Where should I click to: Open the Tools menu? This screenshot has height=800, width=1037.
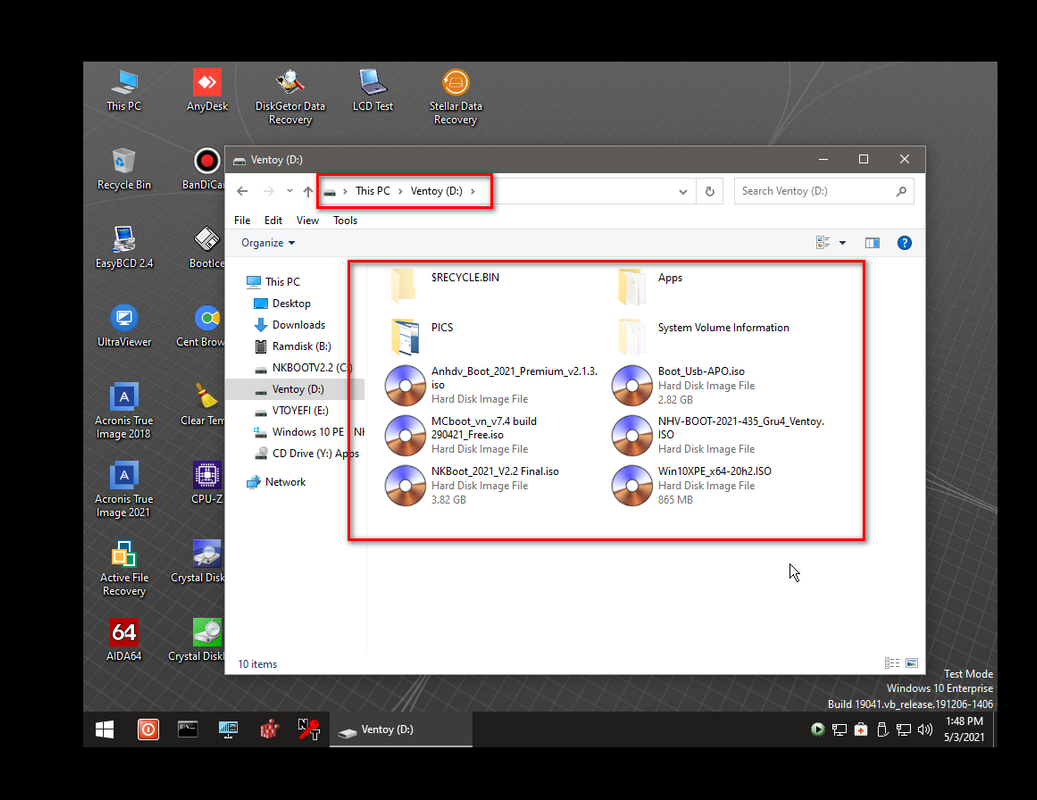pyautogui.click(x=345, y=220)
